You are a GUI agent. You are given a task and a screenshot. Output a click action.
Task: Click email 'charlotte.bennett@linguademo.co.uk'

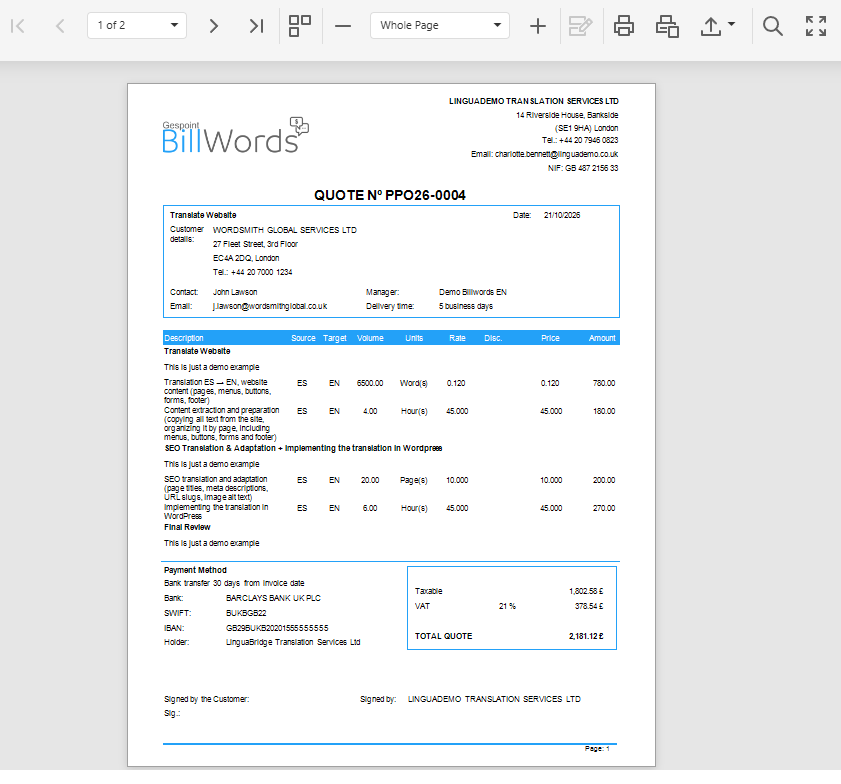coord(556,154)
